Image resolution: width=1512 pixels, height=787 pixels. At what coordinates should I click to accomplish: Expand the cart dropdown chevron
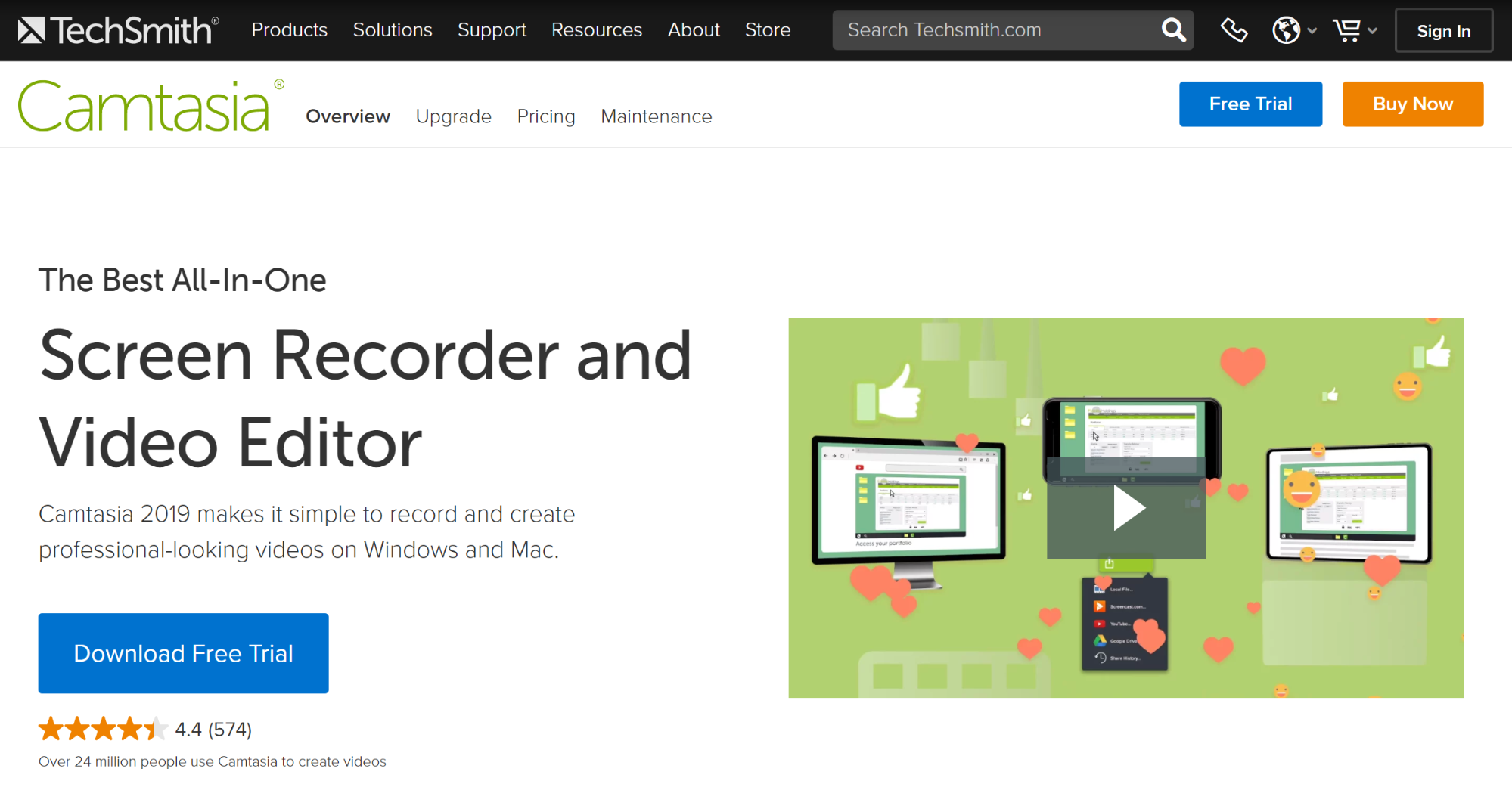click(x=1372, y=31)
